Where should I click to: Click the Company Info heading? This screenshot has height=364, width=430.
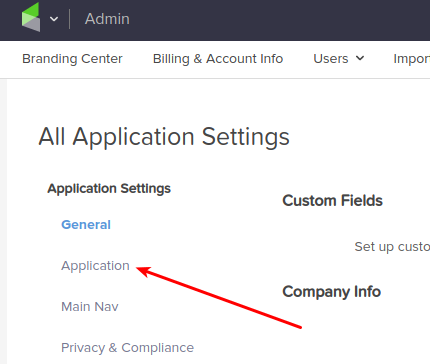click(x=331, y=292)
